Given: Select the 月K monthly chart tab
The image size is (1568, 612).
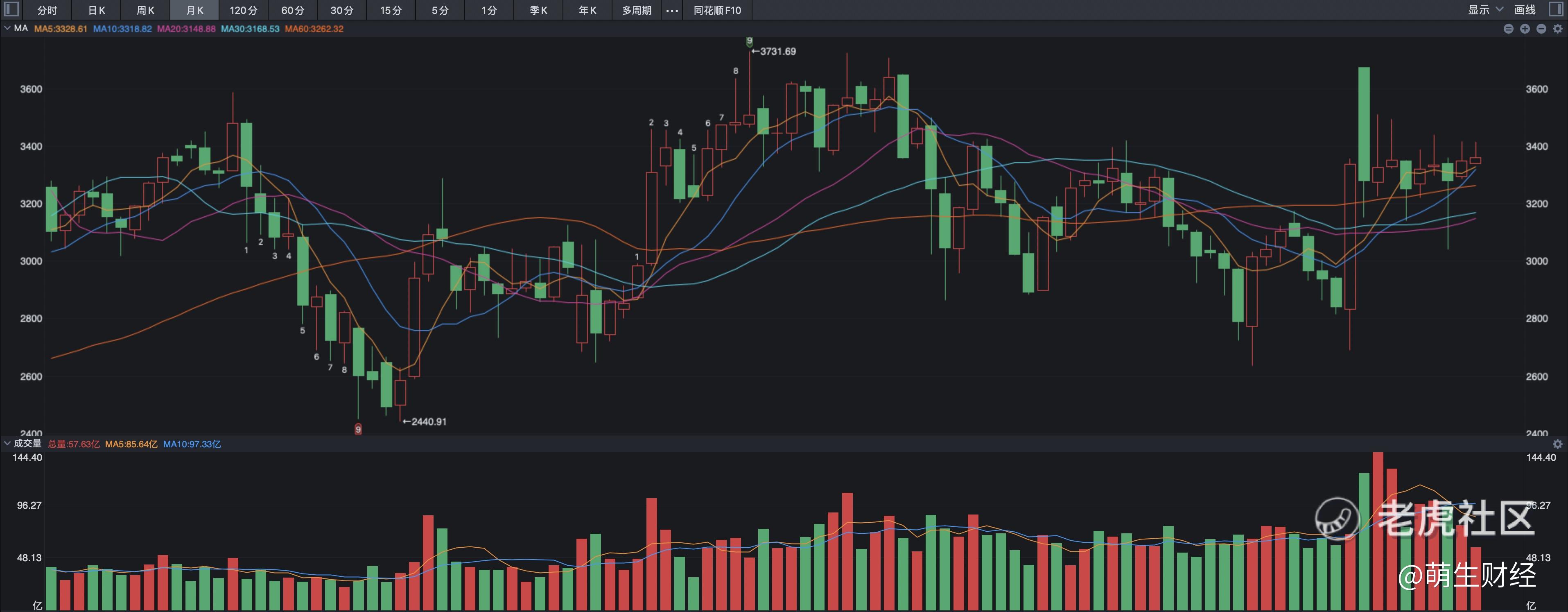Looking at the screenshot, I should click(194, 10).
